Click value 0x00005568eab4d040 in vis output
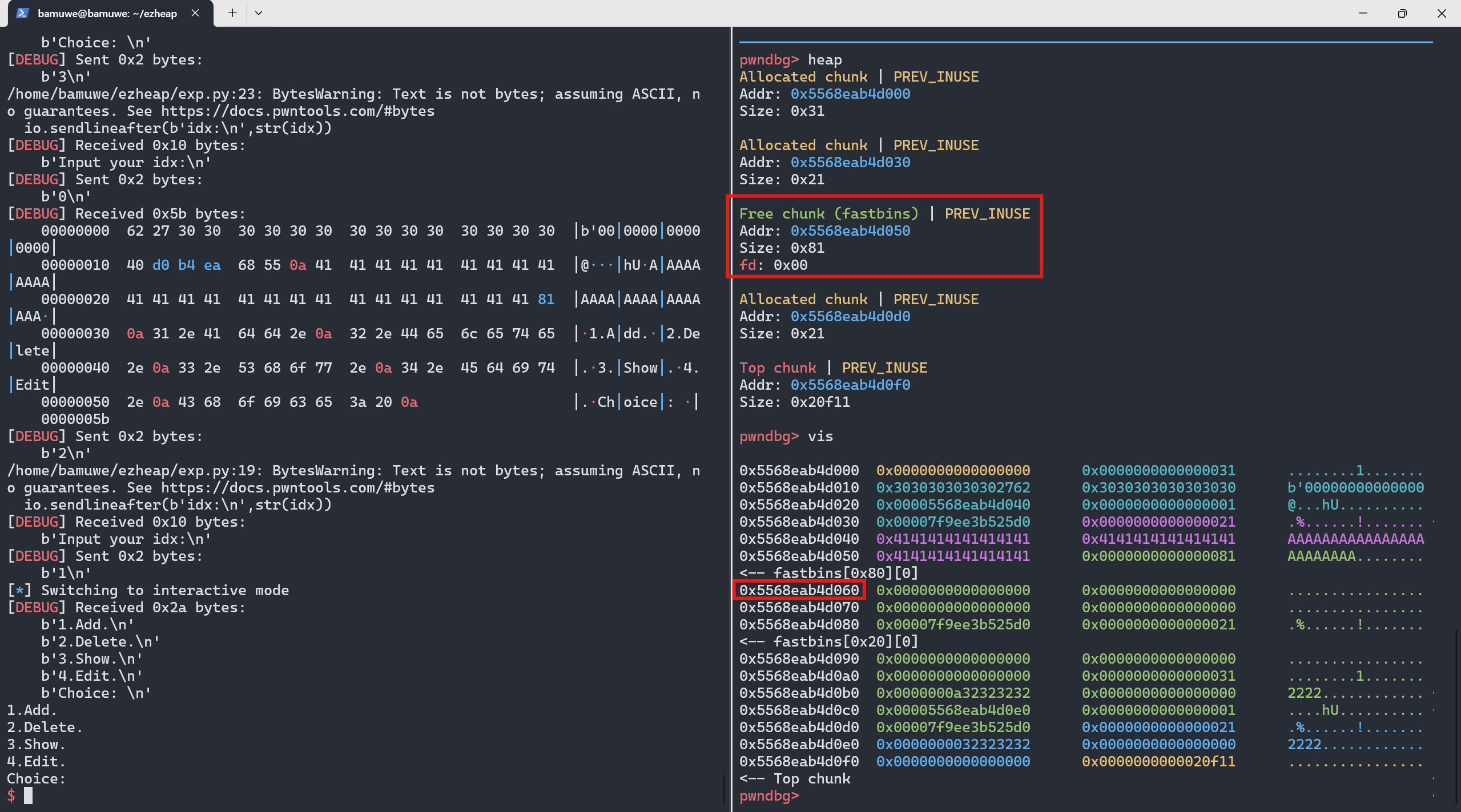Screen dimensions: 1461x812 point(953,504)
